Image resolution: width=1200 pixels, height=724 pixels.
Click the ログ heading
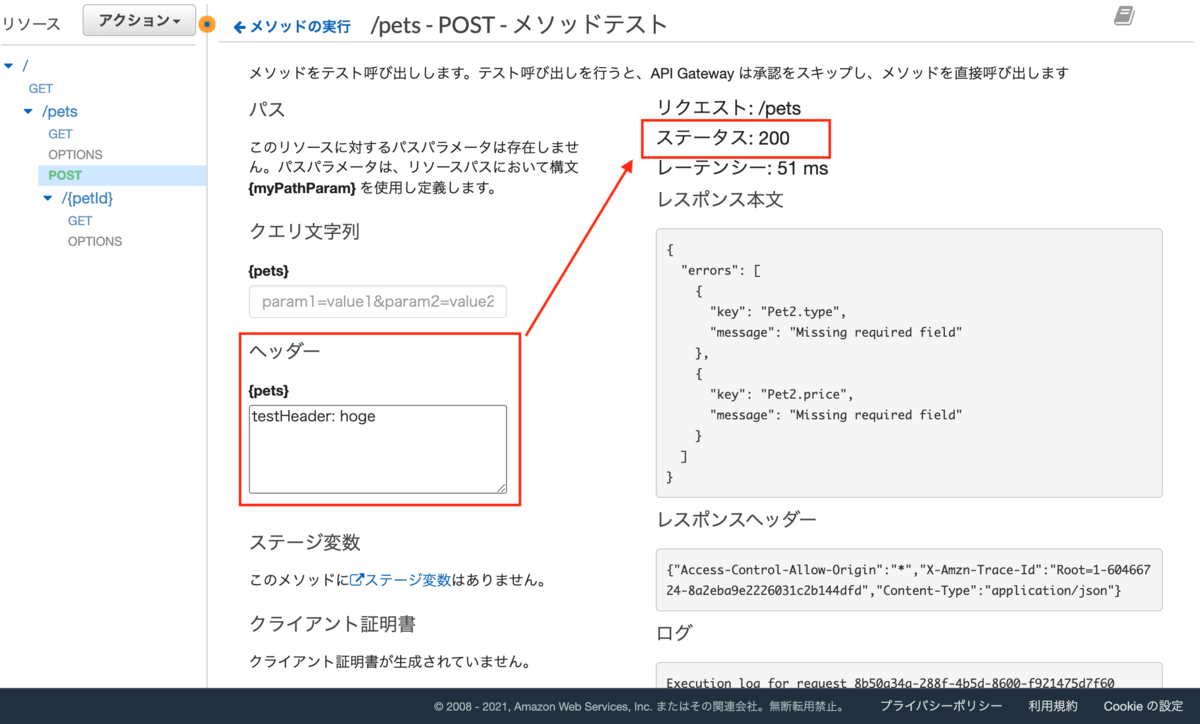click(674, 633)
